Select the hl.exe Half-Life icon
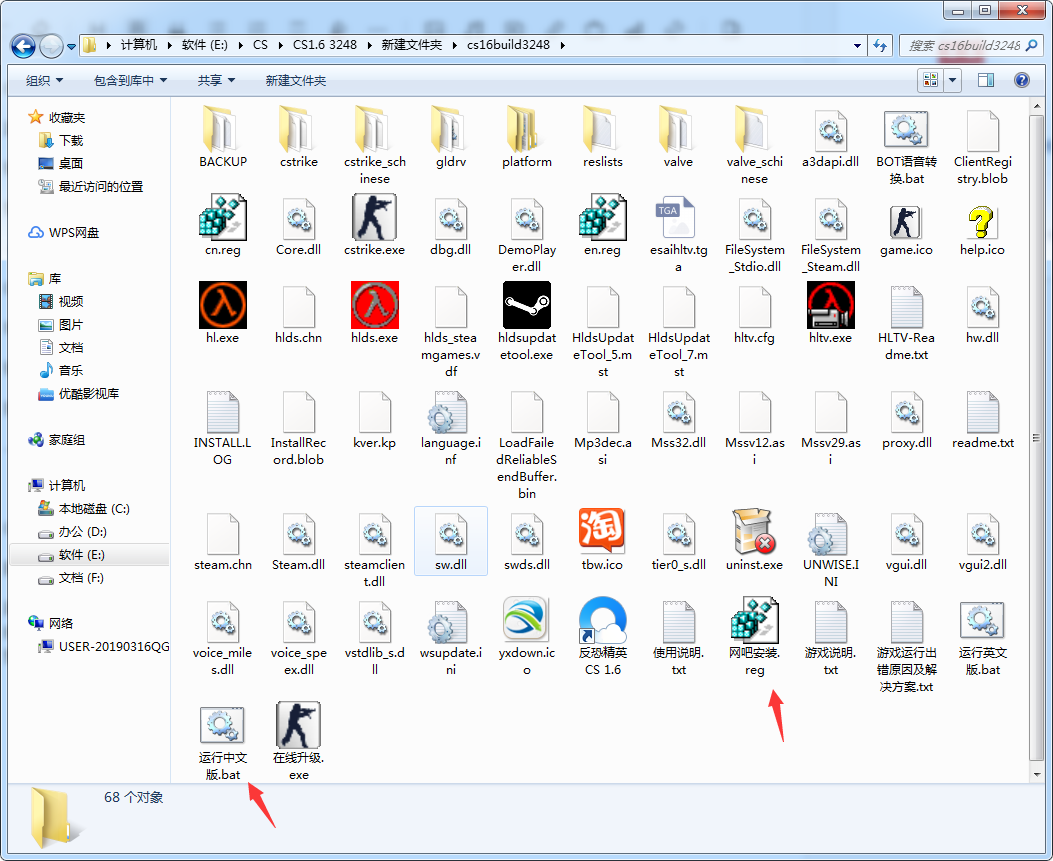This screenshot has width=1053, height=861. [x=222, y=305]
